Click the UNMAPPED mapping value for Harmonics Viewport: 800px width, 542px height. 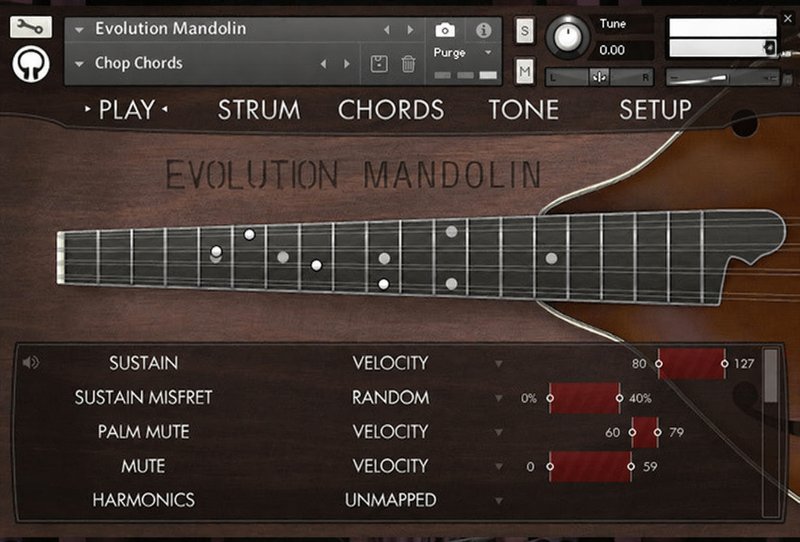391,500
